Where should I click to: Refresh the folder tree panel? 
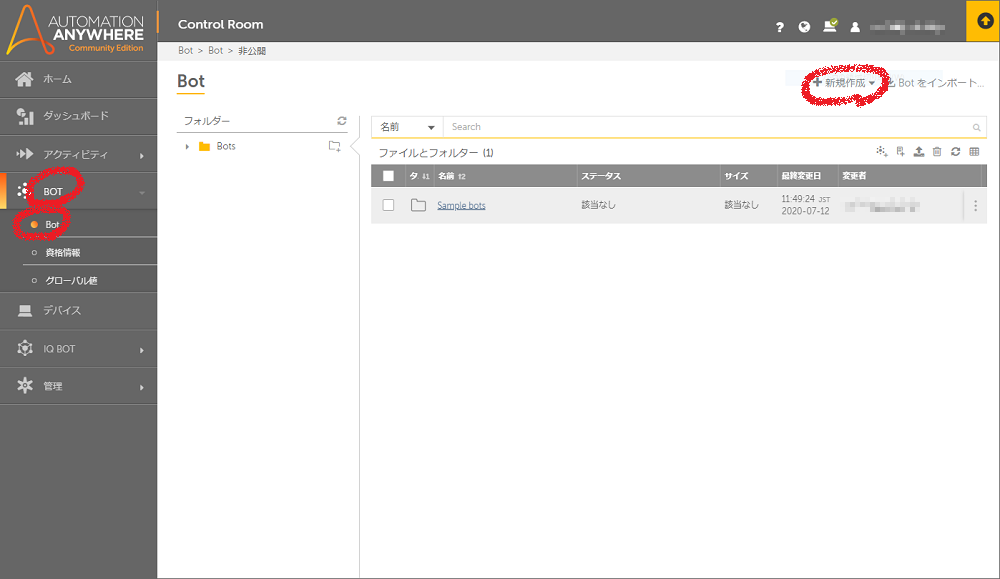[x=342, y=121]
